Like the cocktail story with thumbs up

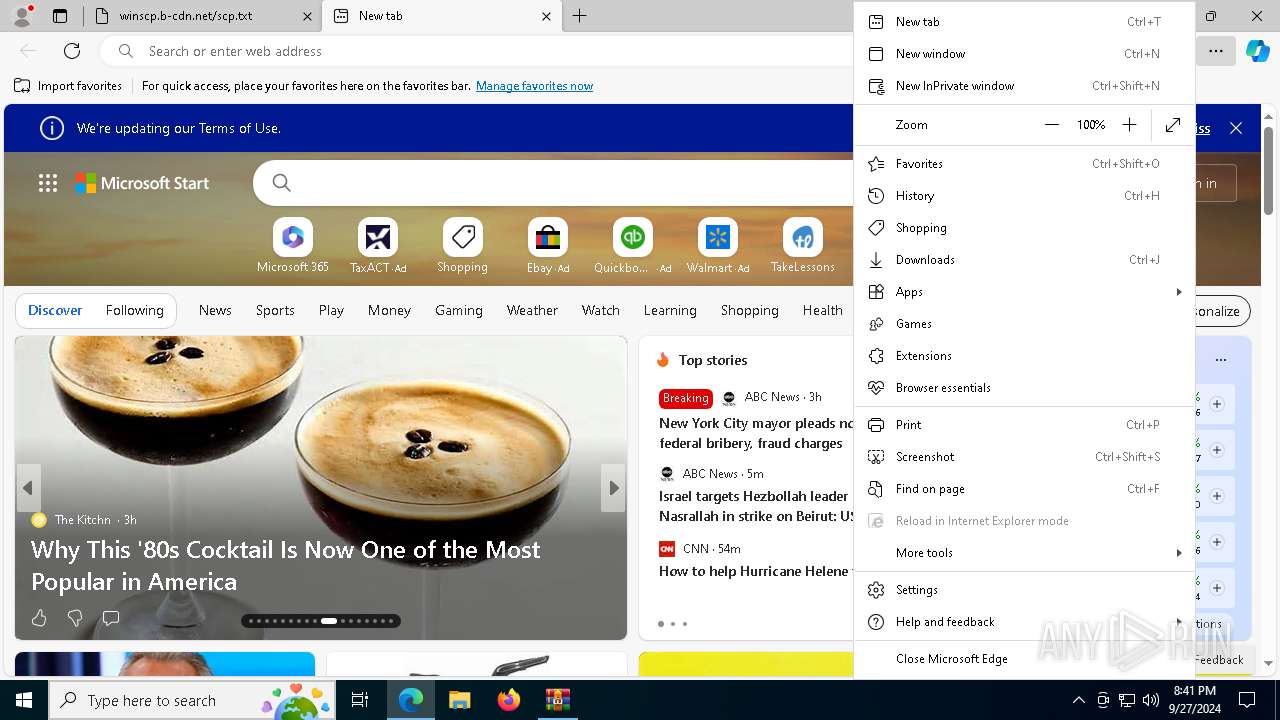pos(39,619)
